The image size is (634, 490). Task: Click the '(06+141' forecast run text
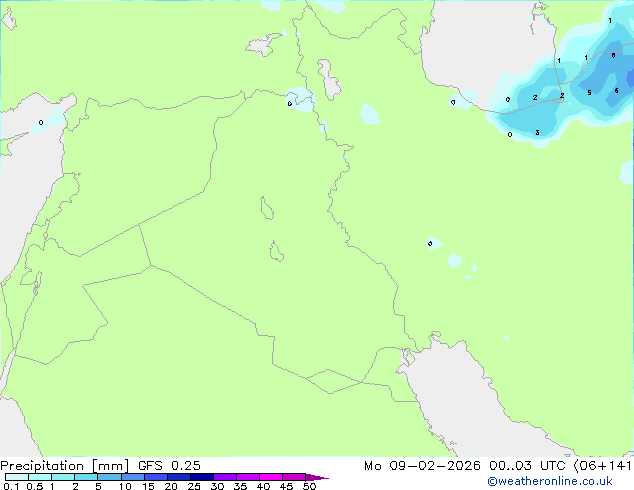(603, 466)
